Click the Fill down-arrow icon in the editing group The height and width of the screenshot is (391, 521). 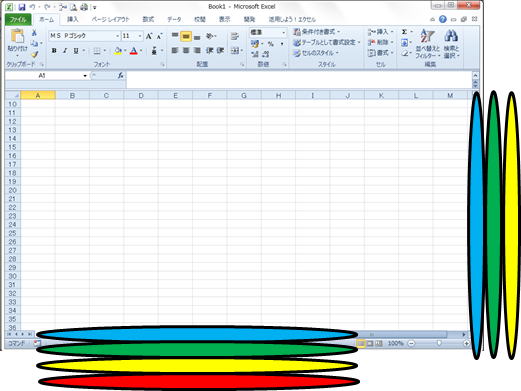[404, 43]
